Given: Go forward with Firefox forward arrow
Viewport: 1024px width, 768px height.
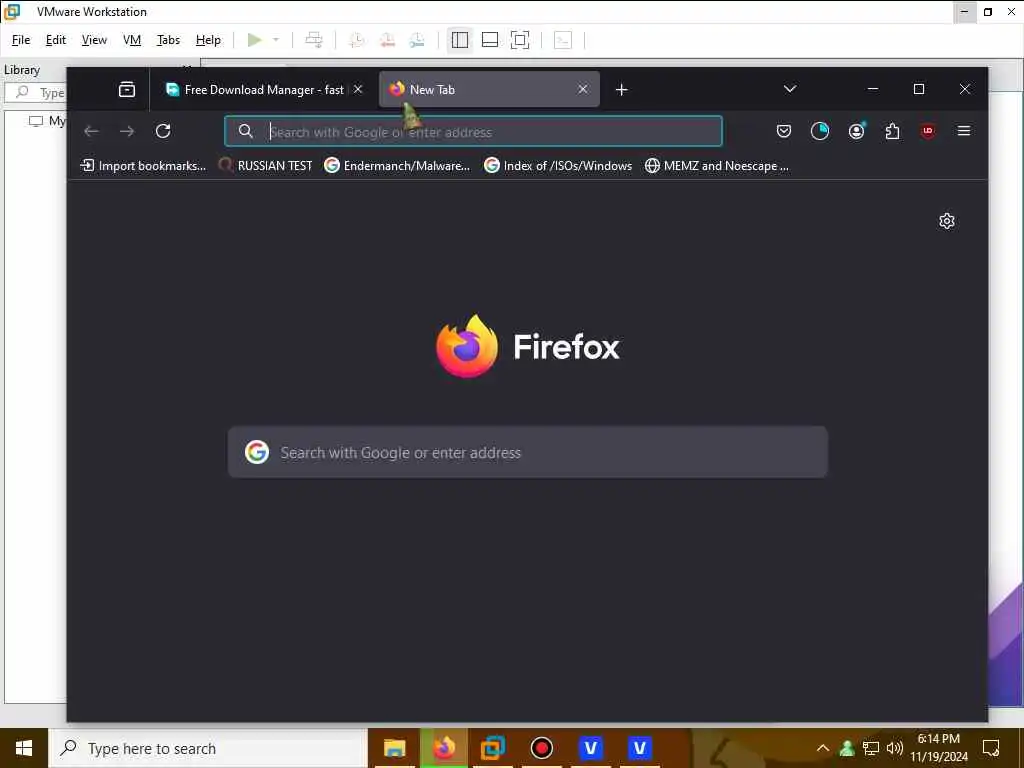Looking at the screenshot, I should (127, 131).
